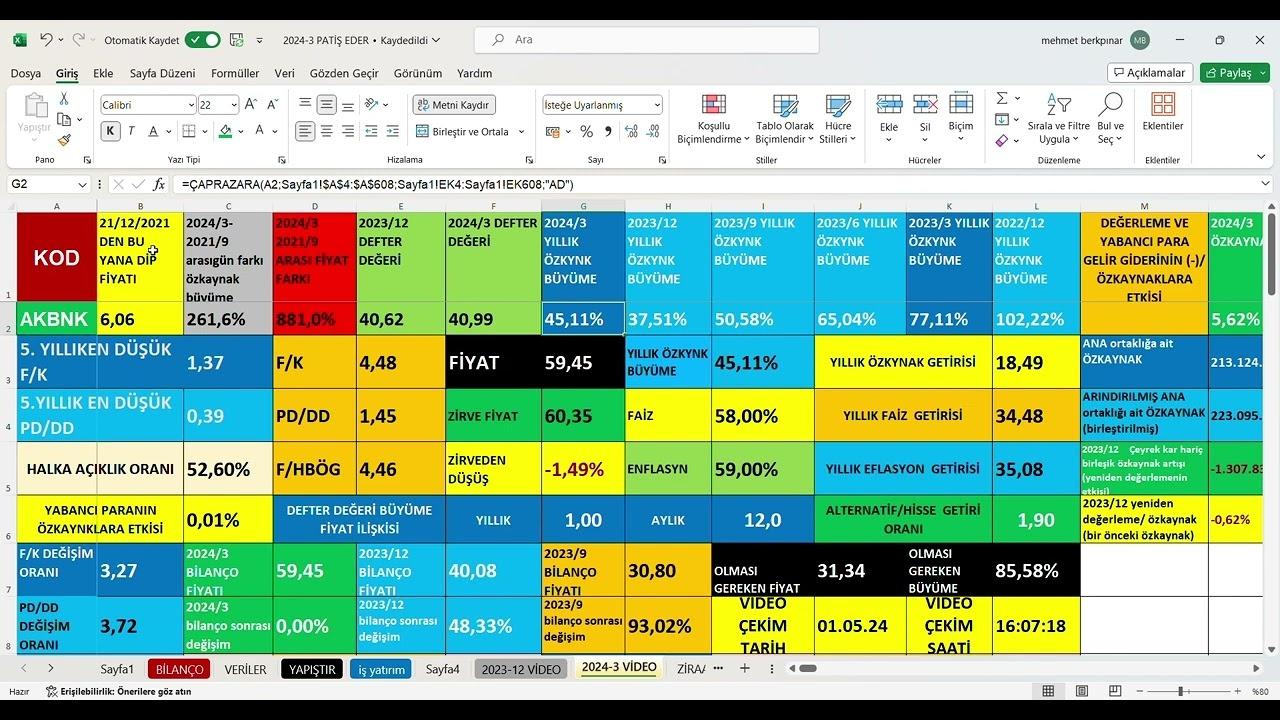The width and height of the screenshot is (1280, 720).
Task: Add a new sheet with the plus icon
Action: [744, 668]
